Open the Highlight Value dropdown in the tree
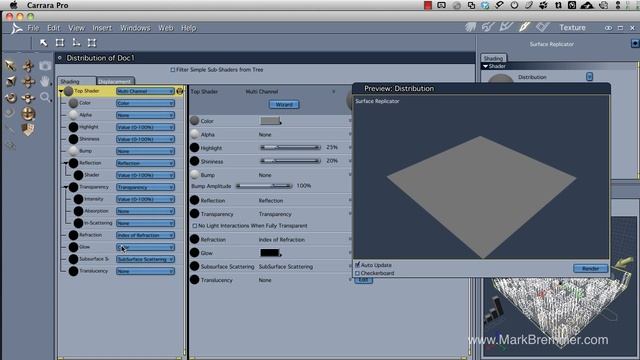 pyautogui.click(x=145, y=127)
